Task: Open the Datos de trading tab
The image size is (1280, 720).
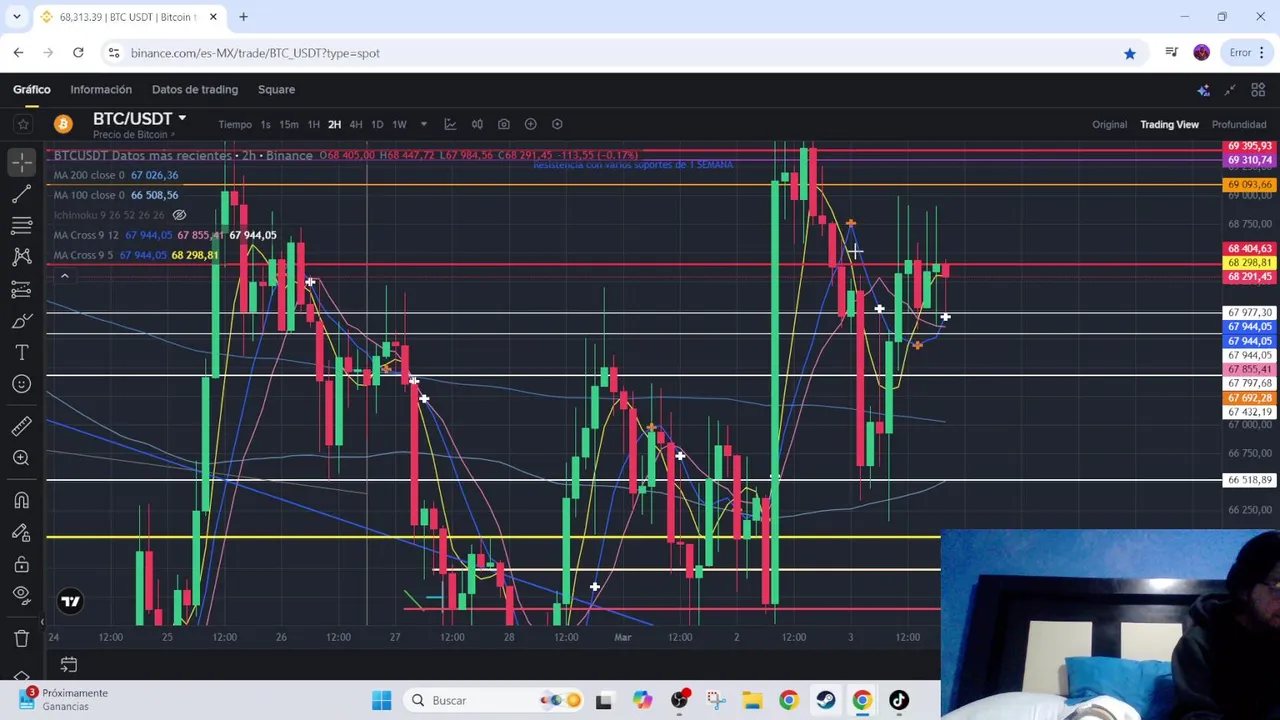Action: coord(195,89)
